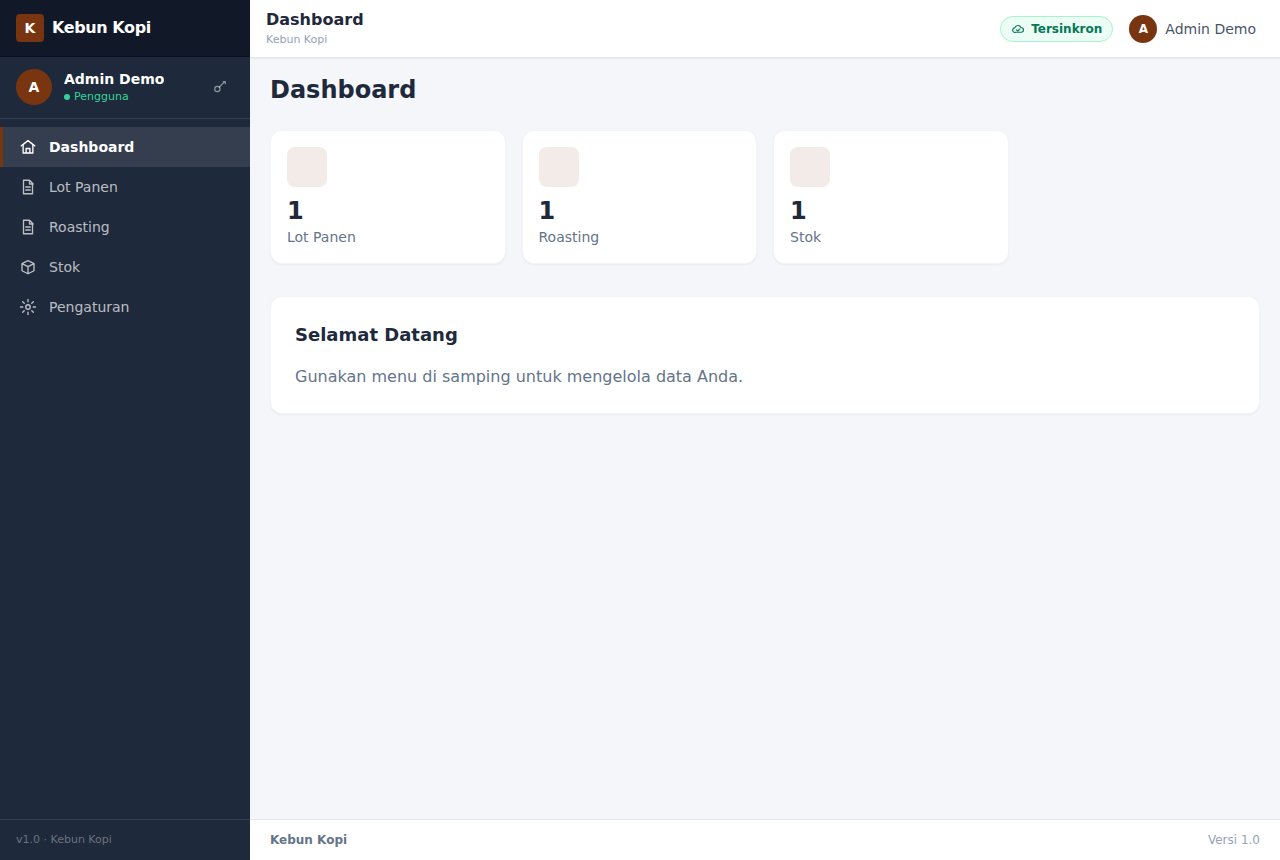Click the Lot Panen document icon

[28, 187]
